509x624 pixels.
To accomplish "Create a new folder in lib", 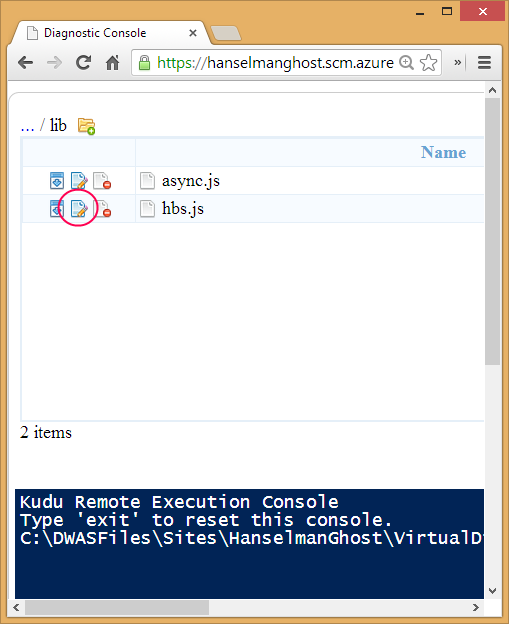I will click(86, 126).
